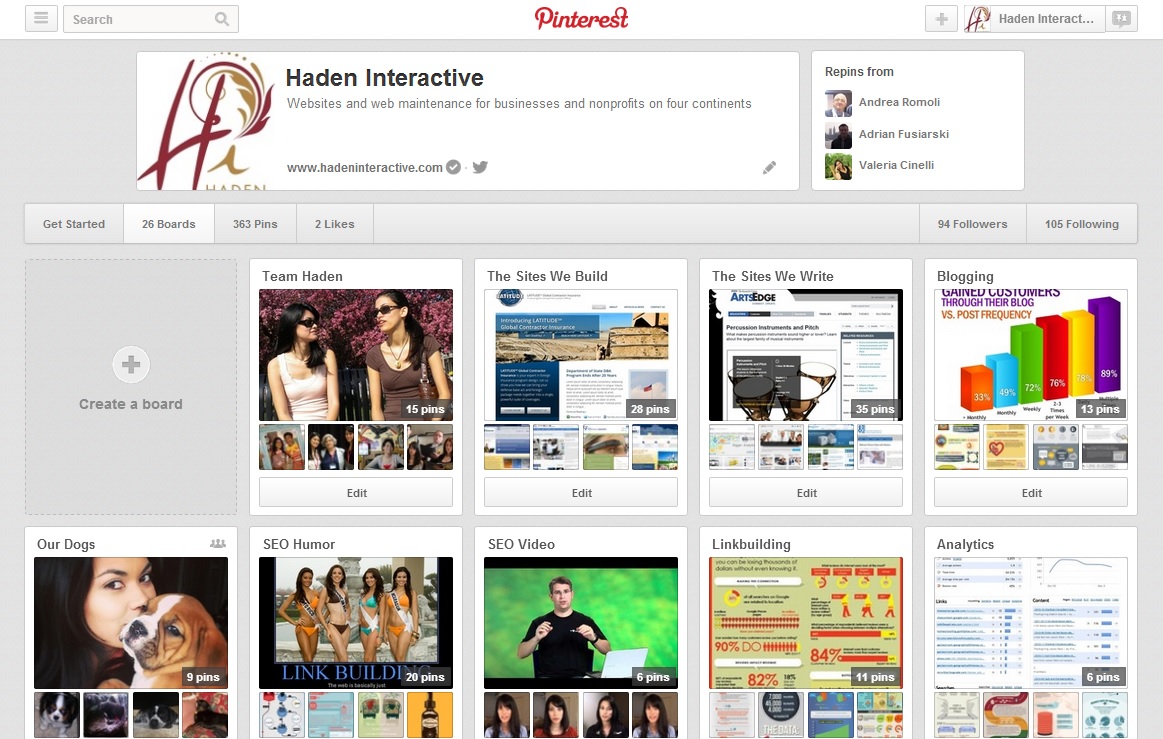
Task: Open SEO Video green screen cover
Action: [581, 623]
